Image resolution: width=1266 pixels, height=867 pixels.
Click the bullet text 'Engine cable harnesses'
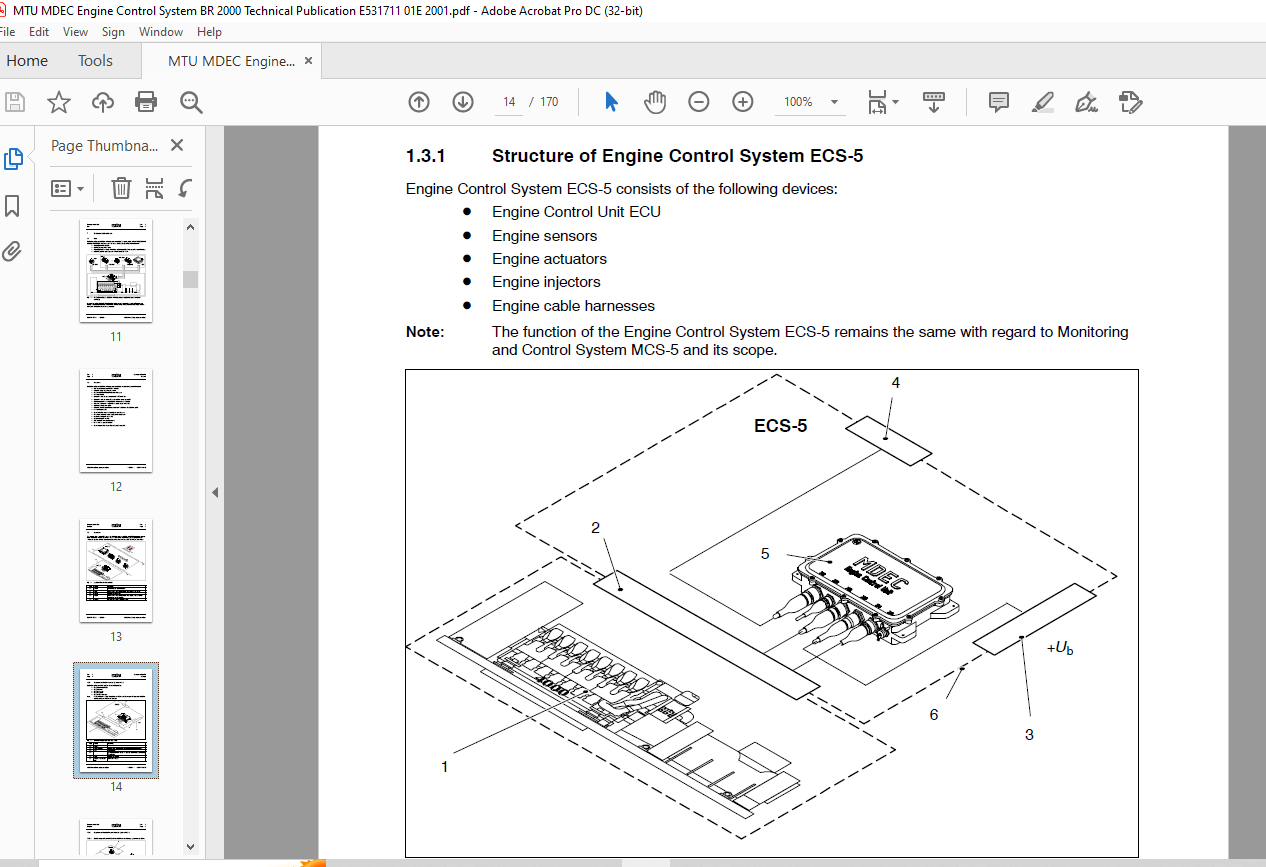[x=573, y=306]
